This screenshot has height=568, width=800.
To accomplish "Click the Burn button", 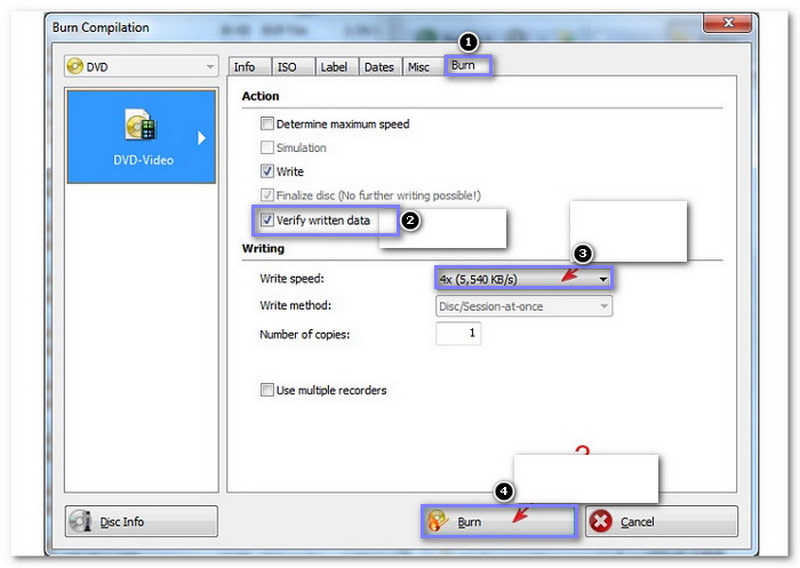I will (x=499, y=522).
